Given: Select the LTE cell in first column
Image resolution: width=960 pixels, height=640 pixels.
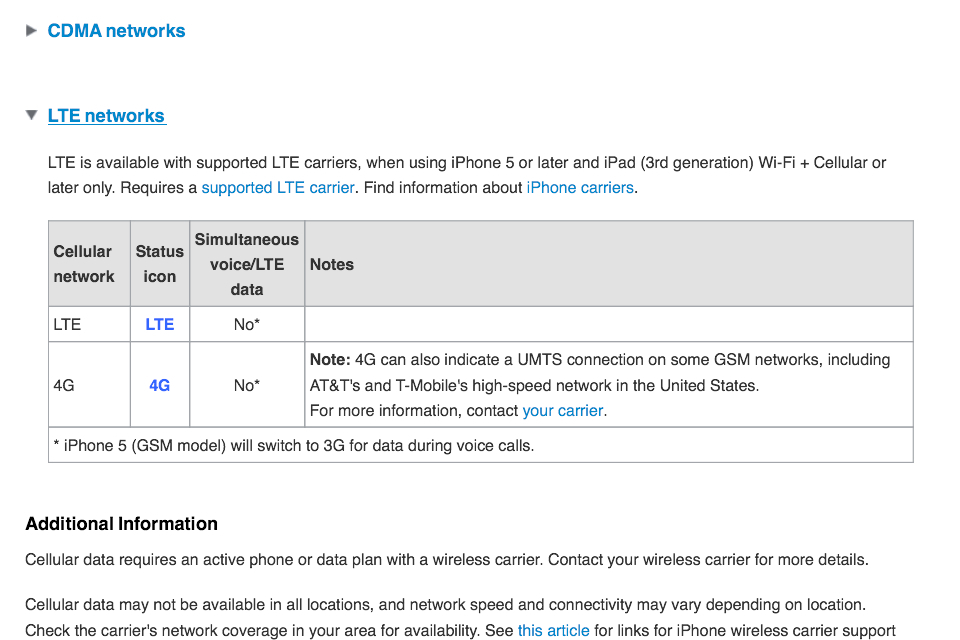Looking at the screenshot, I should tap(68, 324).
